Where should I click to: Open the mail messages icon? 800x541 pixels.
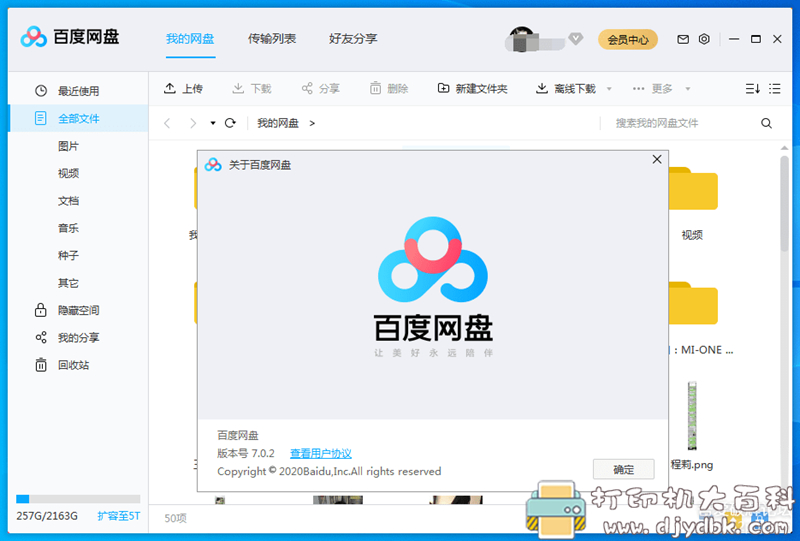[683, 39]
